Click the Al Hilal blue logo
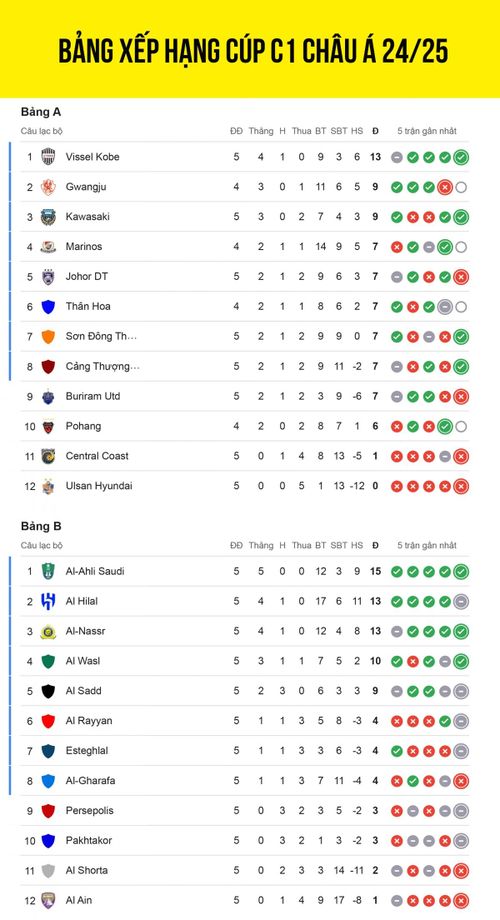The width and height of the screenshot is (500, 920). (48, 601)
